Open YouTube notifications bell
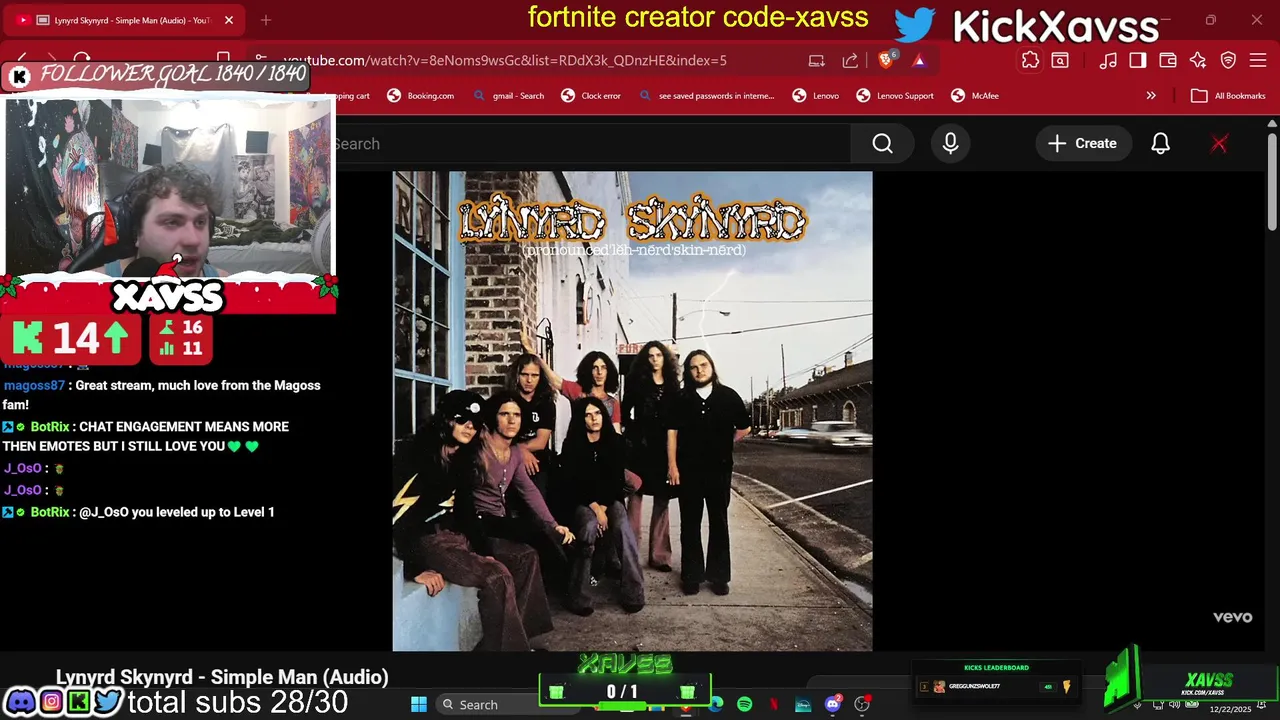The width and height of the screenshot is (1280, 720). coord(1160,144)
